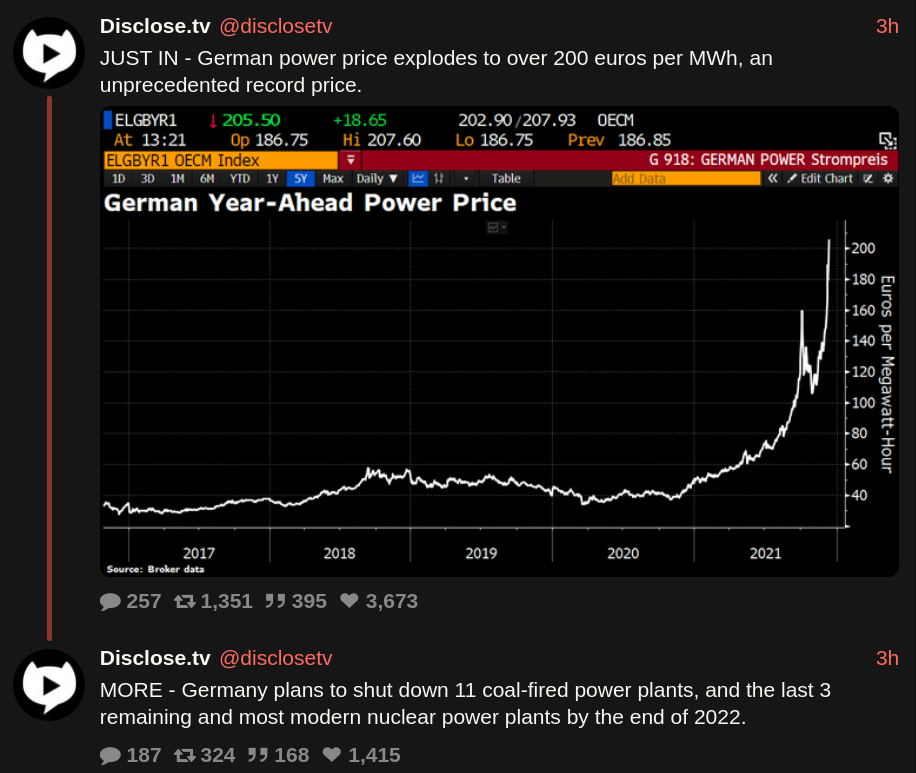Open first post's 3h timestamp

tap(887, 26)
